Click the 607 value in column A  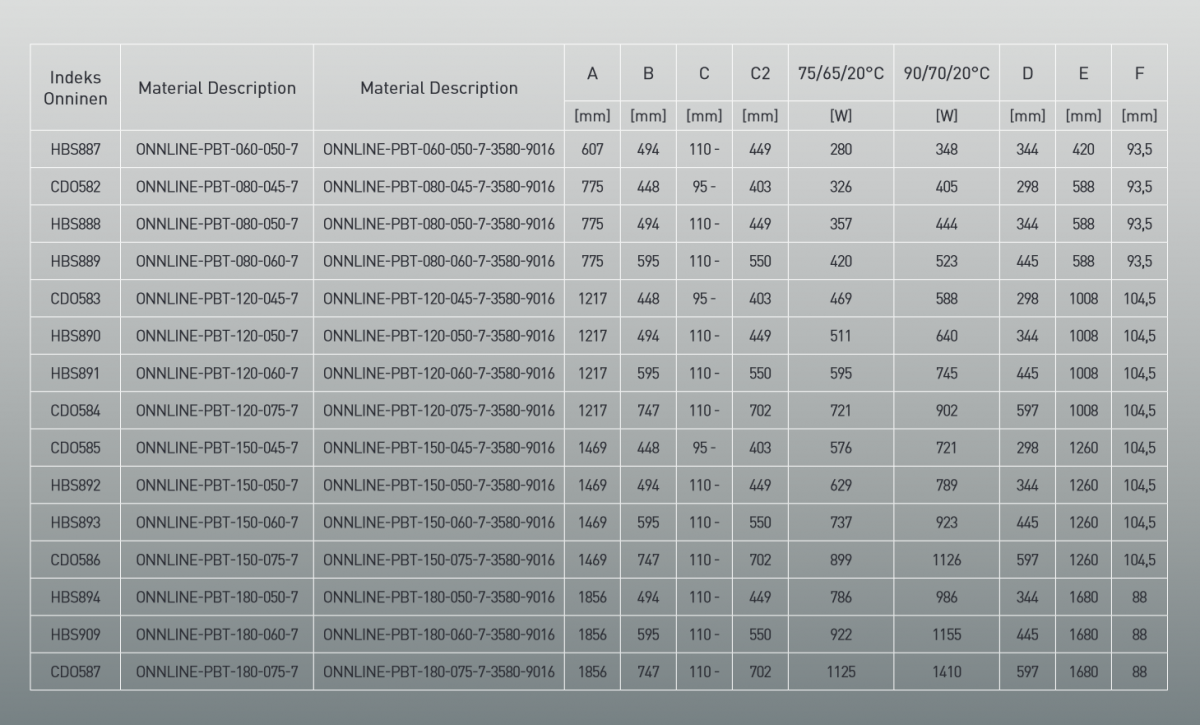pos(592,150)
